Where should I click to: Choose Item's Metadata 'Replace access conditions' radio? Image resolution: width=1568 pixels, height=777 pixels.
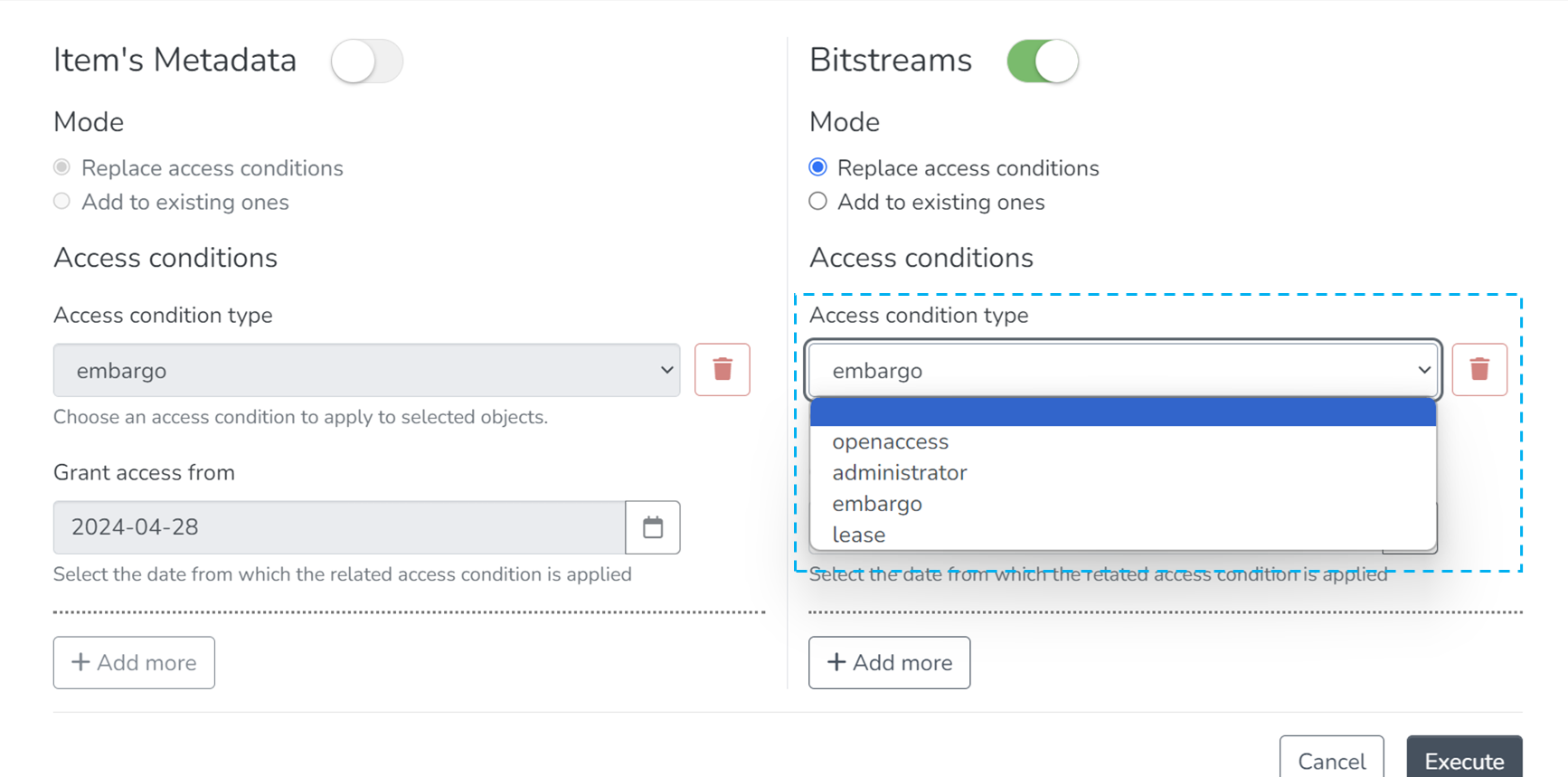62,167
